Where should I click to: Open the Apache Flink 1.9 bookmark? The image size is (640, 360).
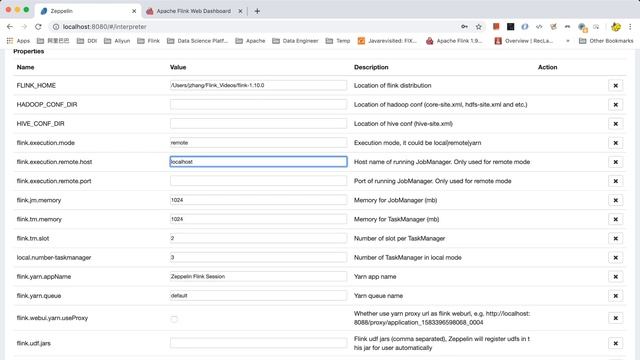[x=454, y=41]
